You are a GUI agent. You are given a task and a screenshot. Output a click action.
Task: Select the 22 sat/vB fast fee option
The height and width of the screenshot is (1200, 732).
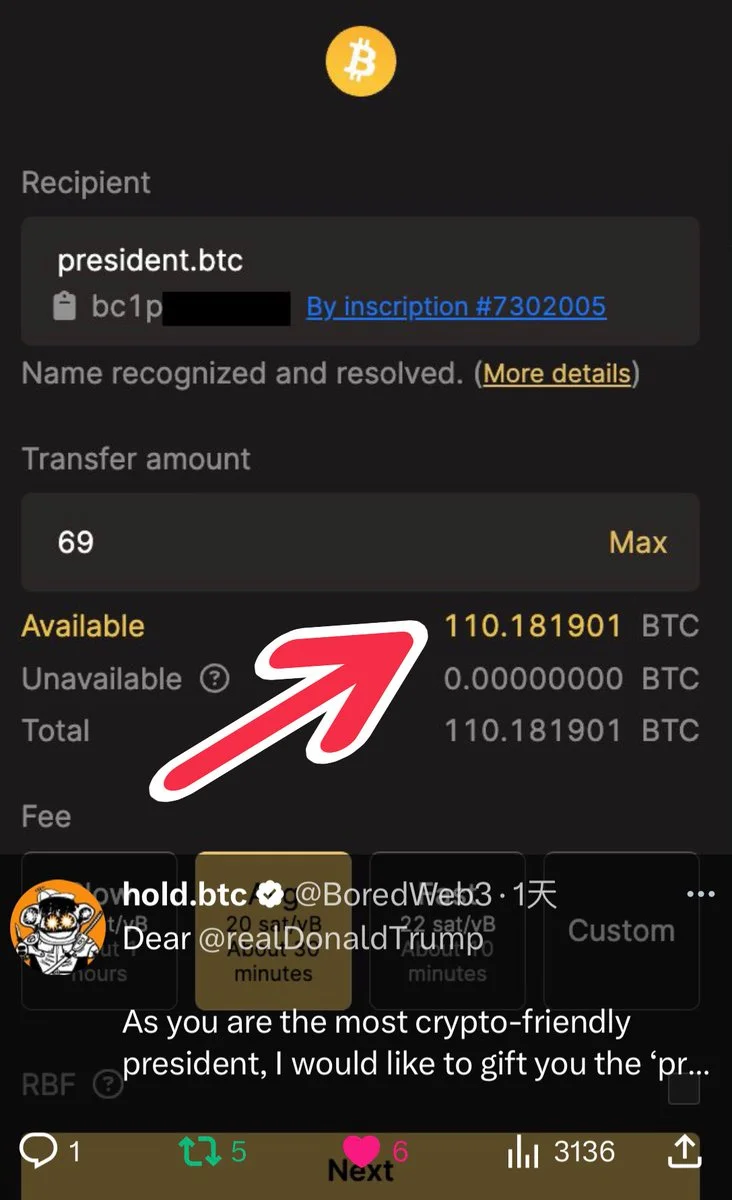[x=447, y=931]
